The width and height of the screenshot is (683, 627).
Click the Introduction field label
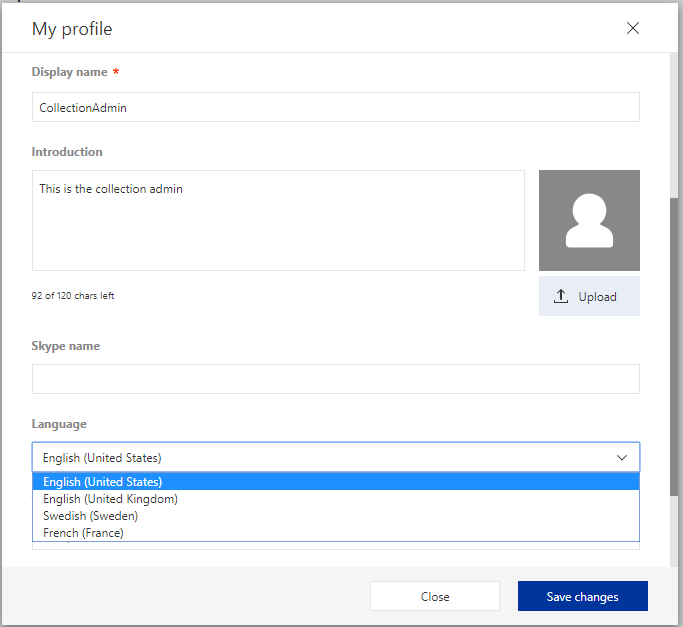click(x=67, y=152)
